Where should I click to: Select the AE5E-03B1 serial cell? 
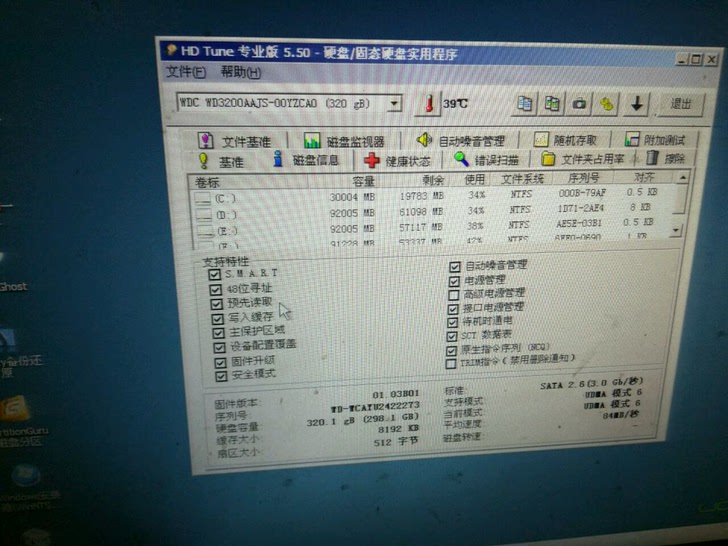(578, 223)
